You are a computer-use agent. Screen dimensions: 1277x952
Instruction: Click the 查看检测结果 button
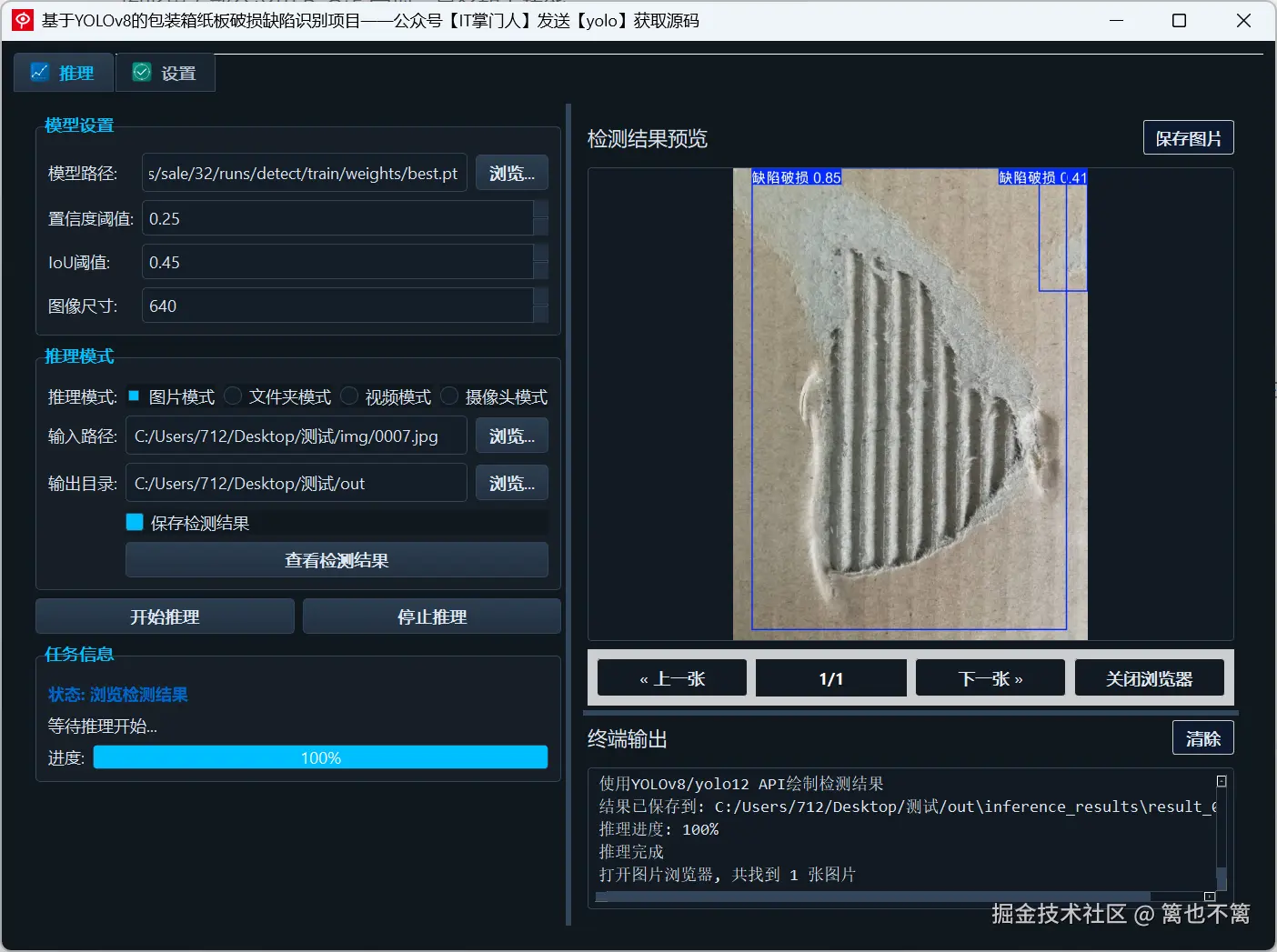coord(337,560)
